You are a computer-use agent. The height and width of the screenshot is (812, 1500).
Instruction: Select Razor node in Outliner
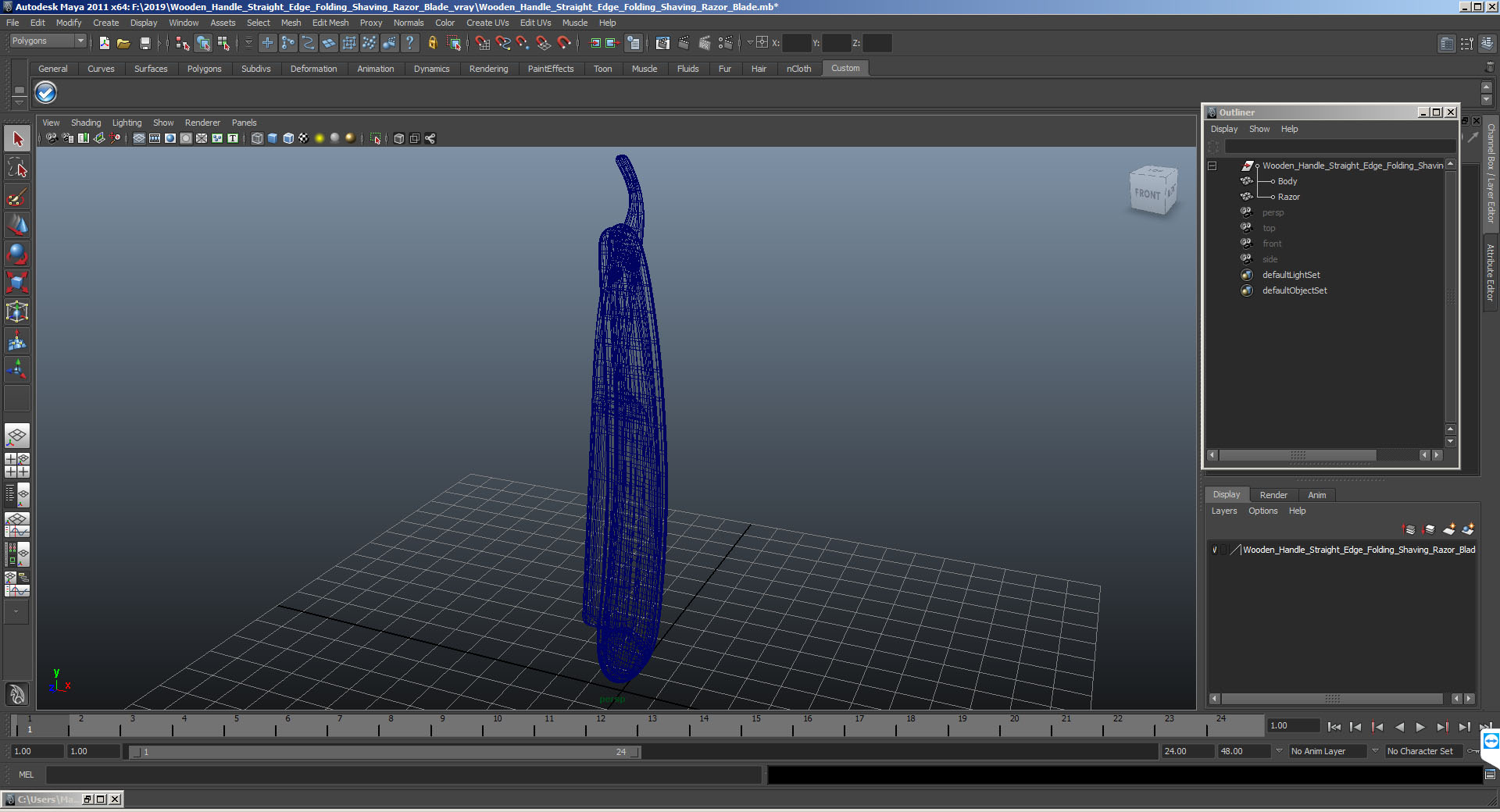click(x=1289, y=197)
